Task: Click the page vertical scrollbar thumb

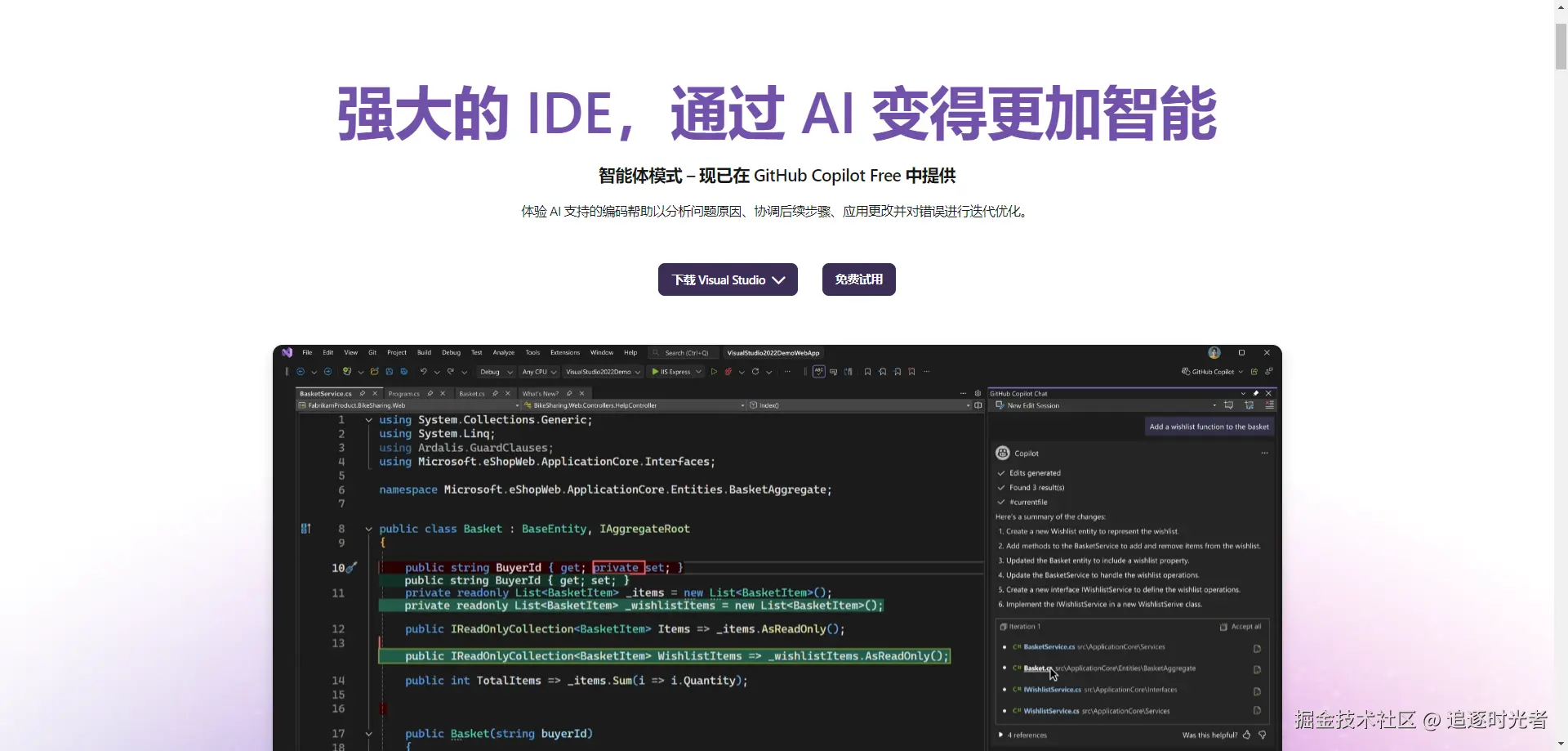Action: tap(1561, 47)
